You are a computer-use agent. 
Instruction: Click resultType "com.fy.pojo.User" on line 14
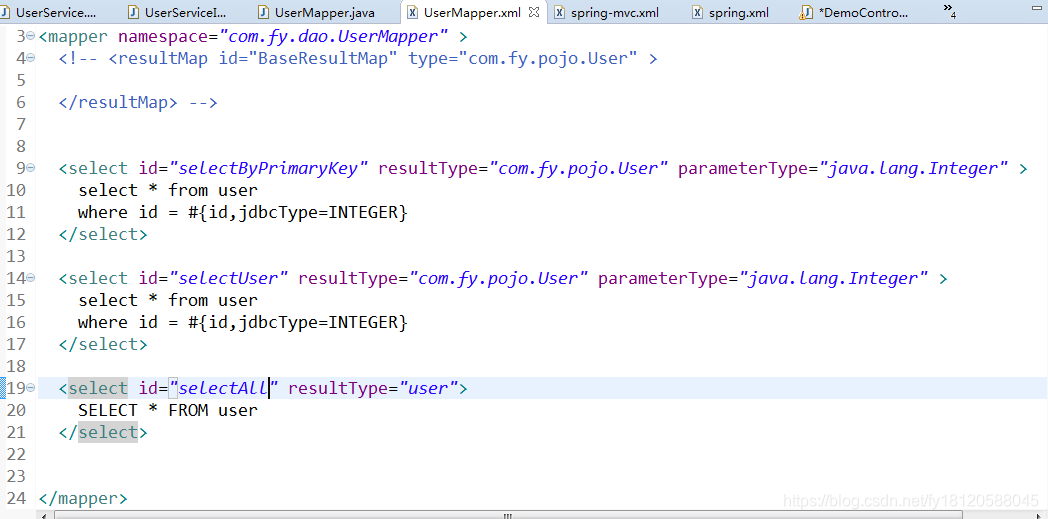pyautogui.click(x=499, y=278)
